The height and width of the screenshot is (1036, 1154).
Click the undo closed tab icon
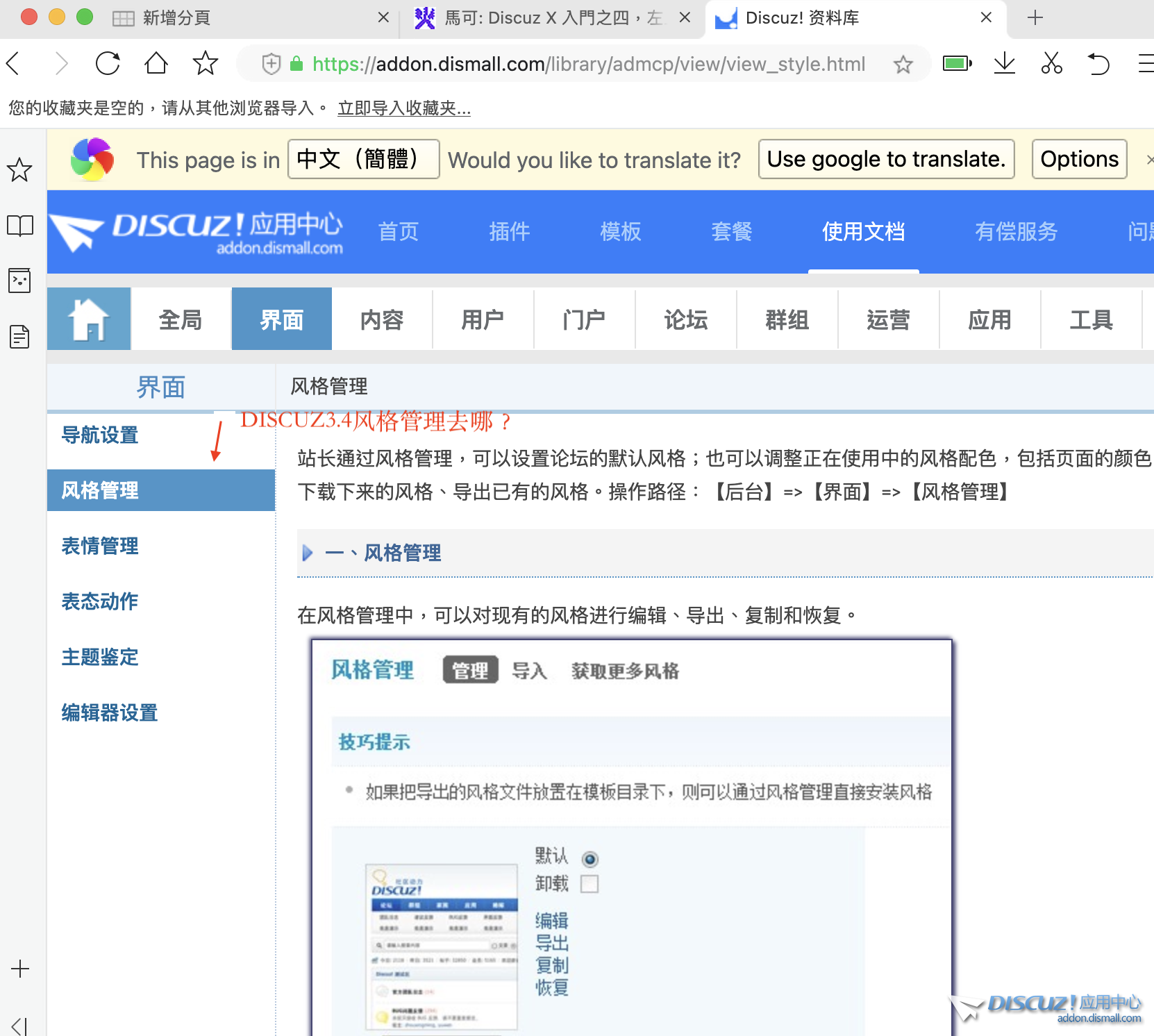[x=1098, y=64]
